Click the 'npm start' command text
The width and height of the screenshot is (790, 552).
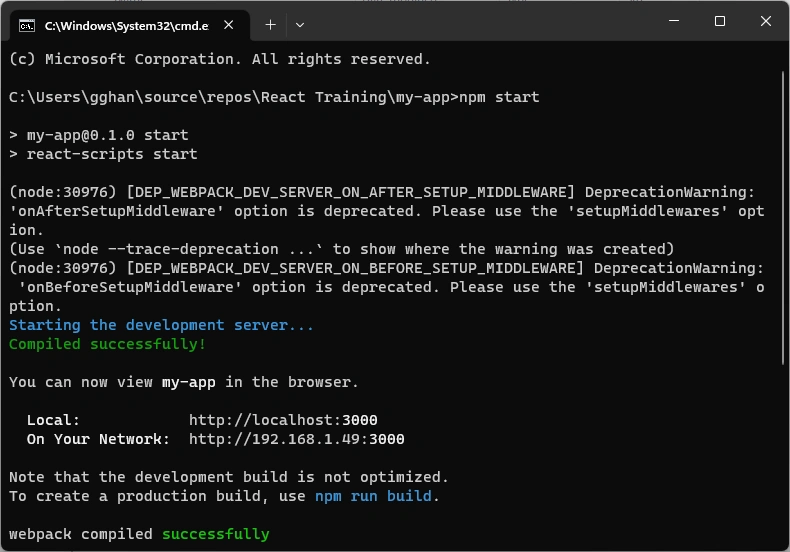tap(499, 97)
